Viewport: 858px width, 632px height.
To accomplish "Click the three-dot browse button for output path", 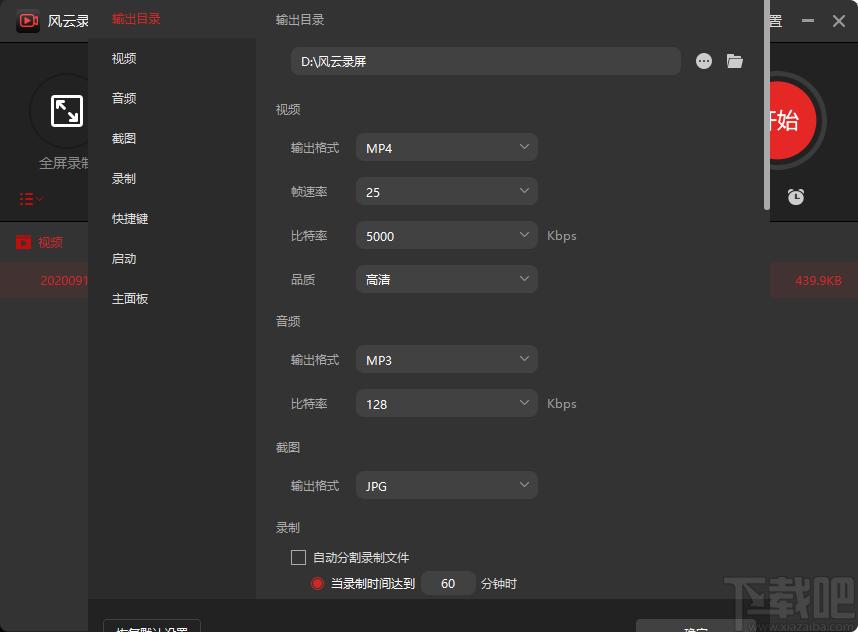I will (704, 61).
